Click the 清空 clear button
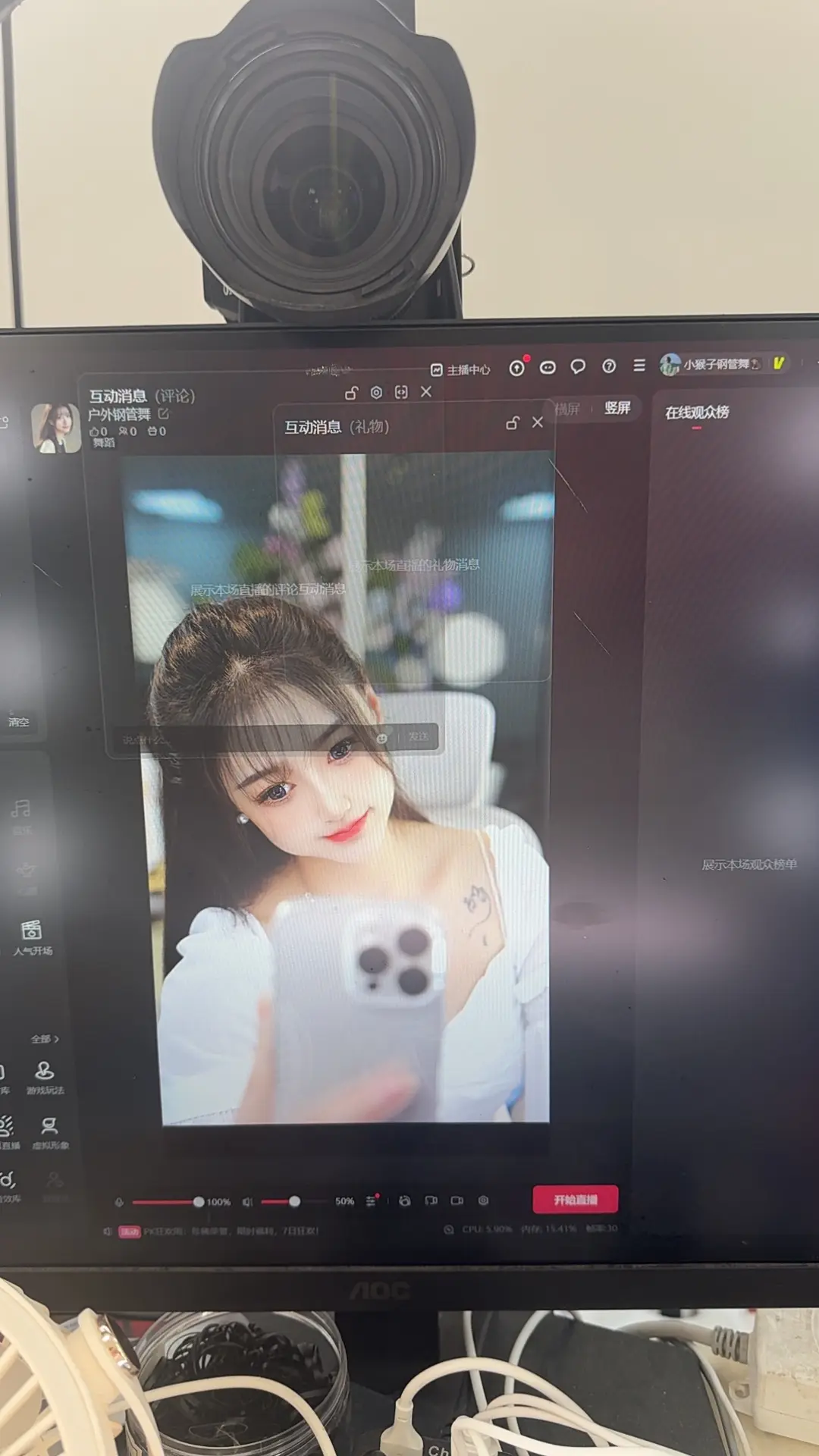This screenshot has width=819, height=1456. click(x=19, y=722)
